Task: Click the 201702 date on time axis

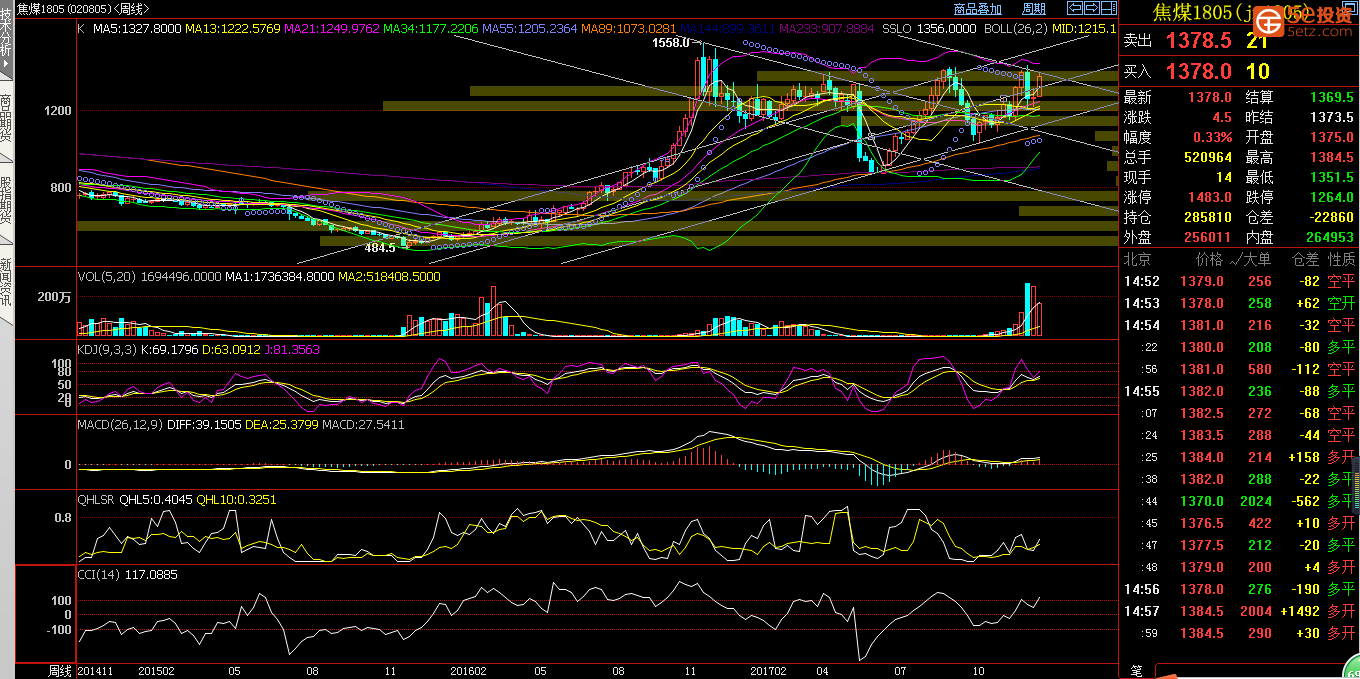Action: pos(768,671)
